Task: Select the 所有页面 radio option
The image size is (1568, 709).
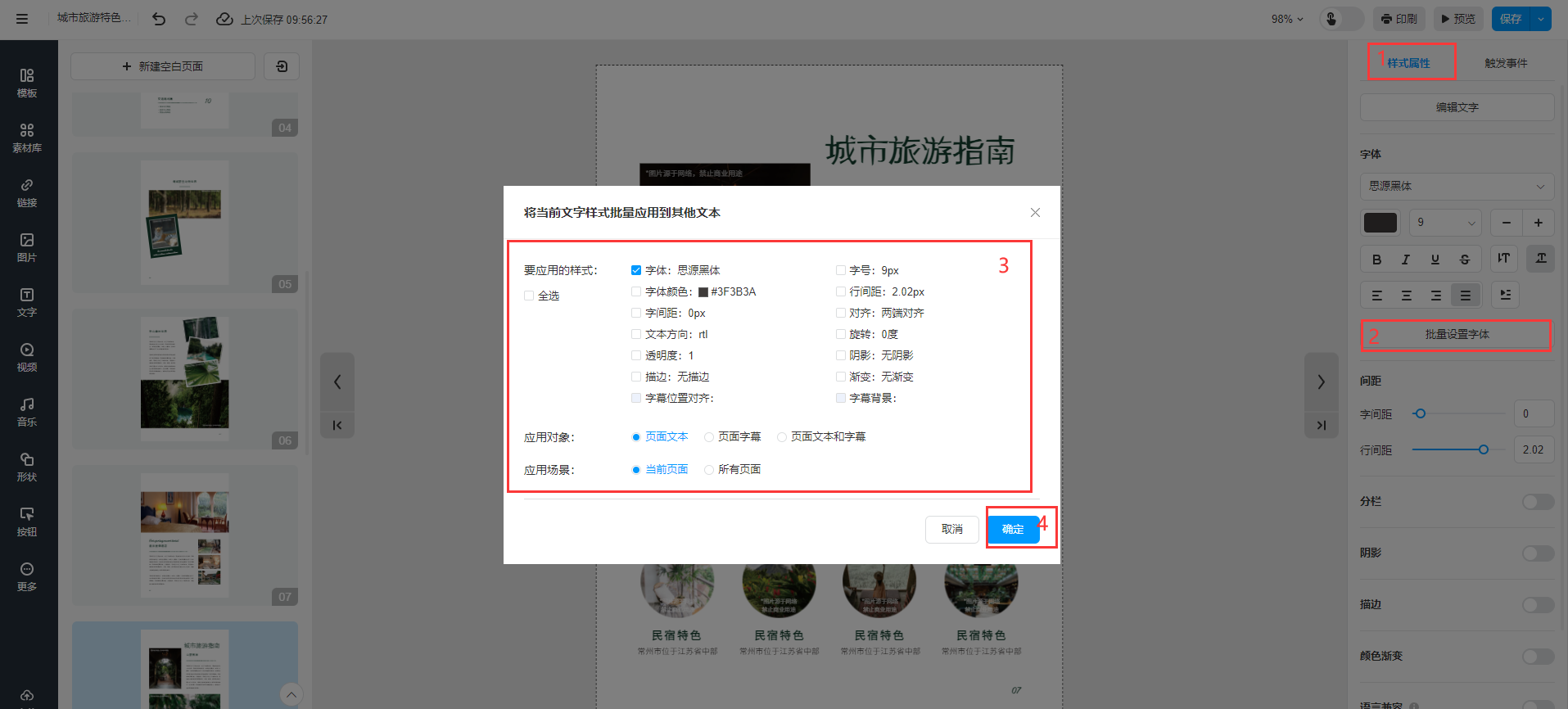Action: 709,470
